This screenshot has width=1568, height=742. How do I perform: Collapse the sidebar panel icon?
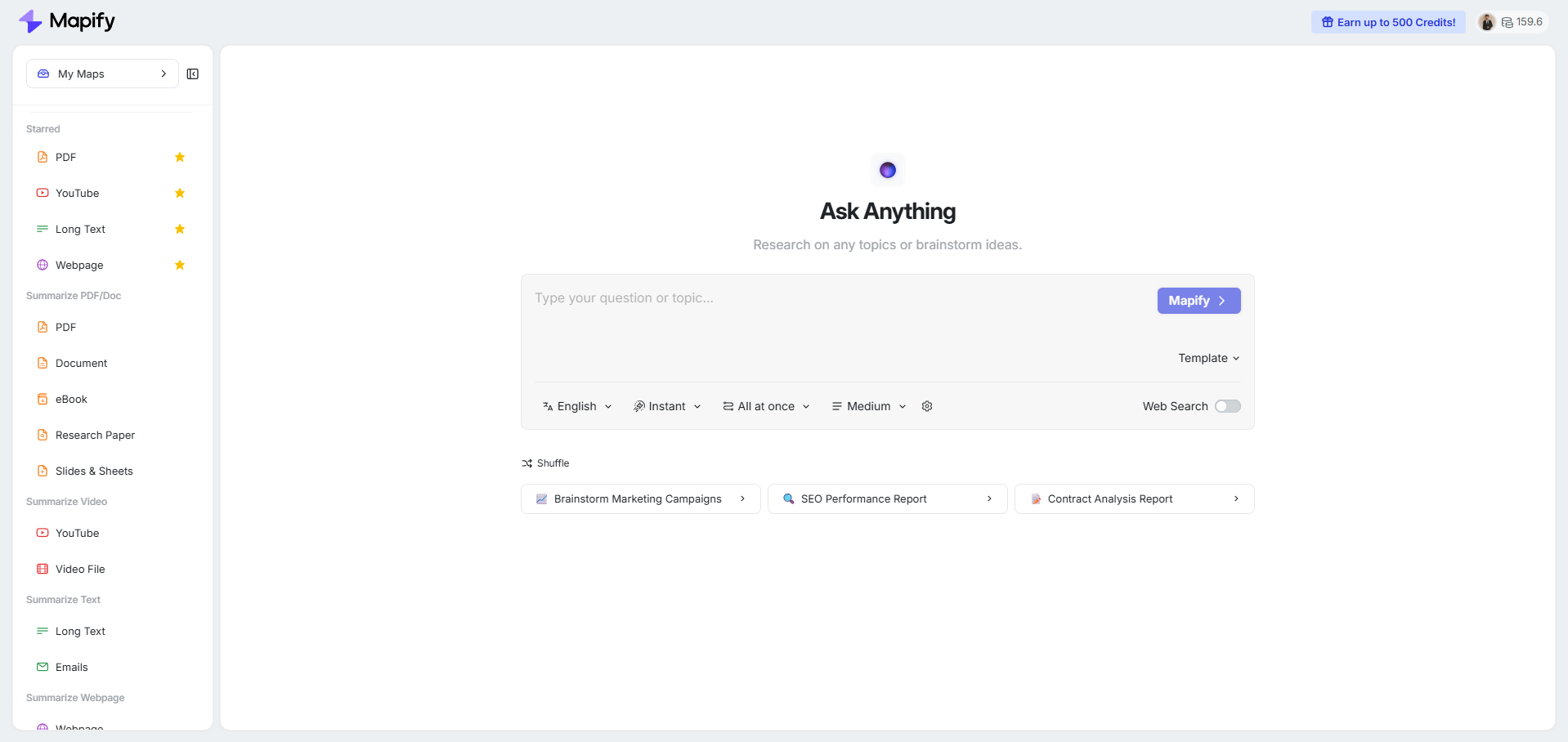tap(193, 74)
